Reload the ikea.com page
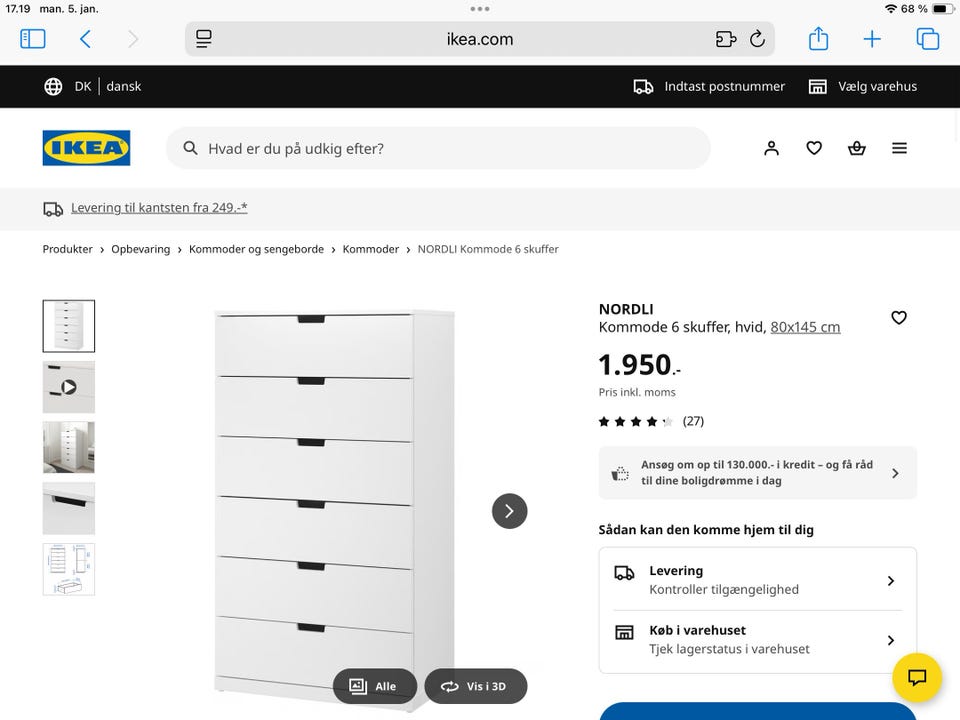The image size is (960, 720). [x=757, y=39]
